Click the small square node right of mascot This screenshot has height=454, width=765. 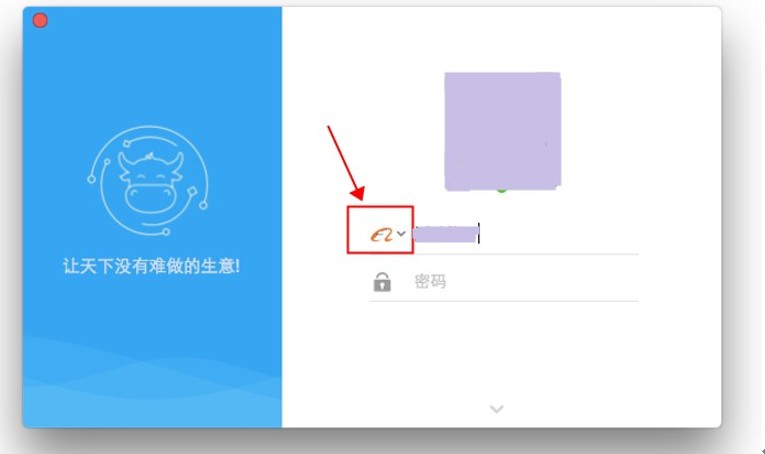[x=192, y=191]
